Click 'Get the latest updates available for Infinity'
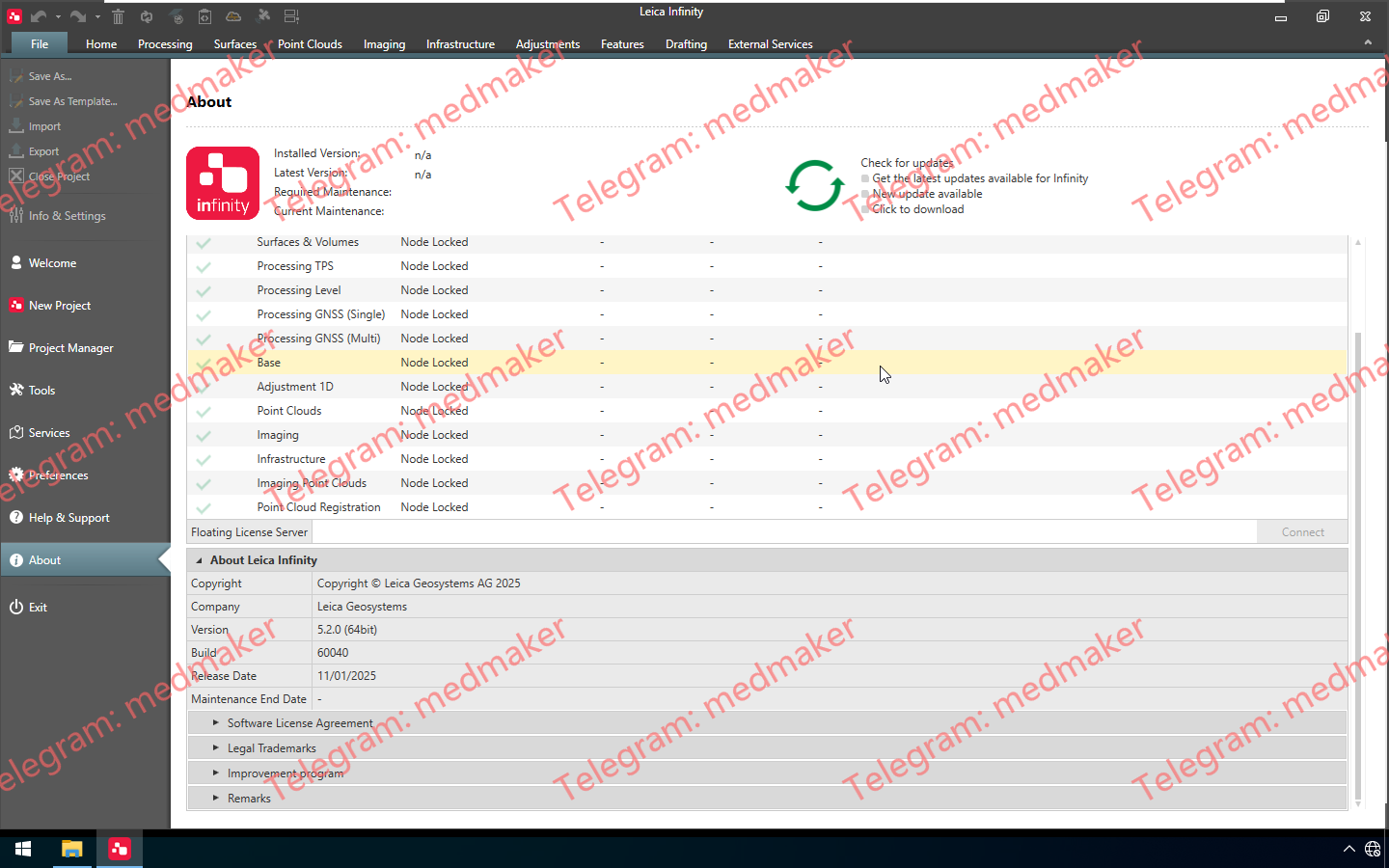The width and height of the screenshot is (1389, 868). pyautogui.click(x=980, y=178)
